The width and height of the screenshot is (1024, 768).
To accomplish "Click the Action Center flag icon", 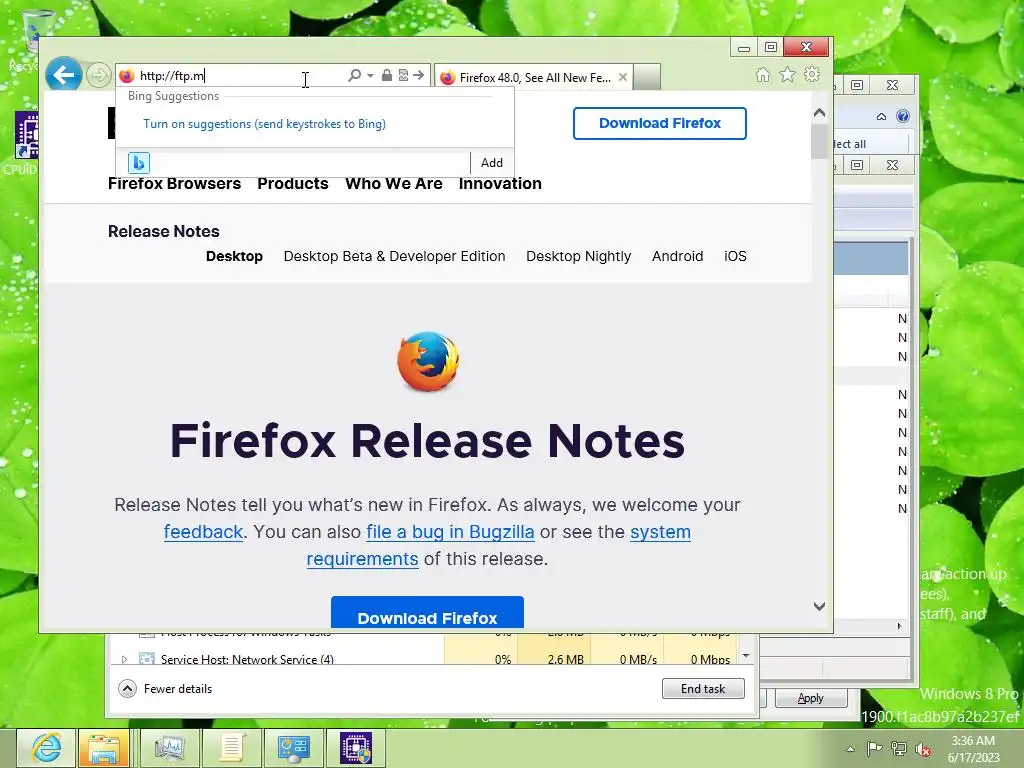I will coord(874,749).
